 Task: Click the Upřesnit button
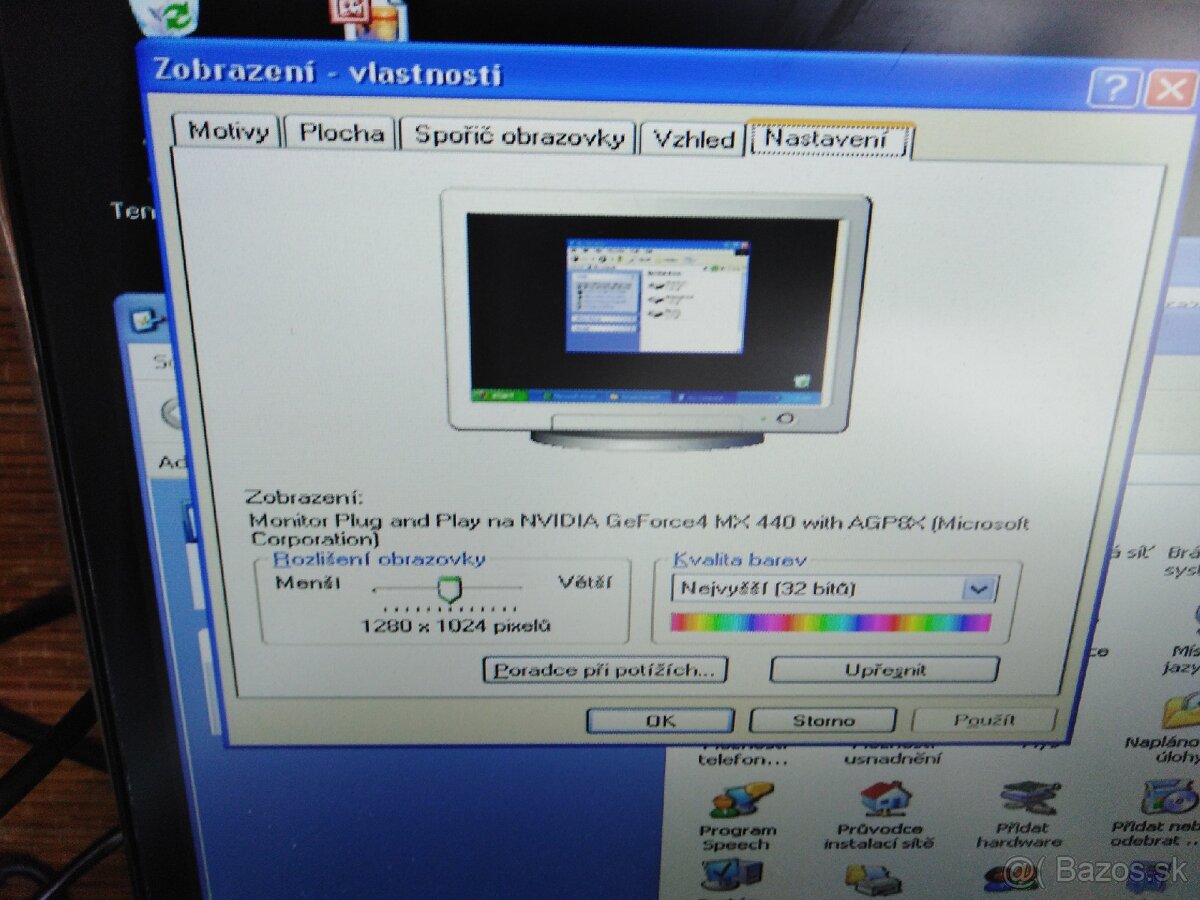point(884,670)
